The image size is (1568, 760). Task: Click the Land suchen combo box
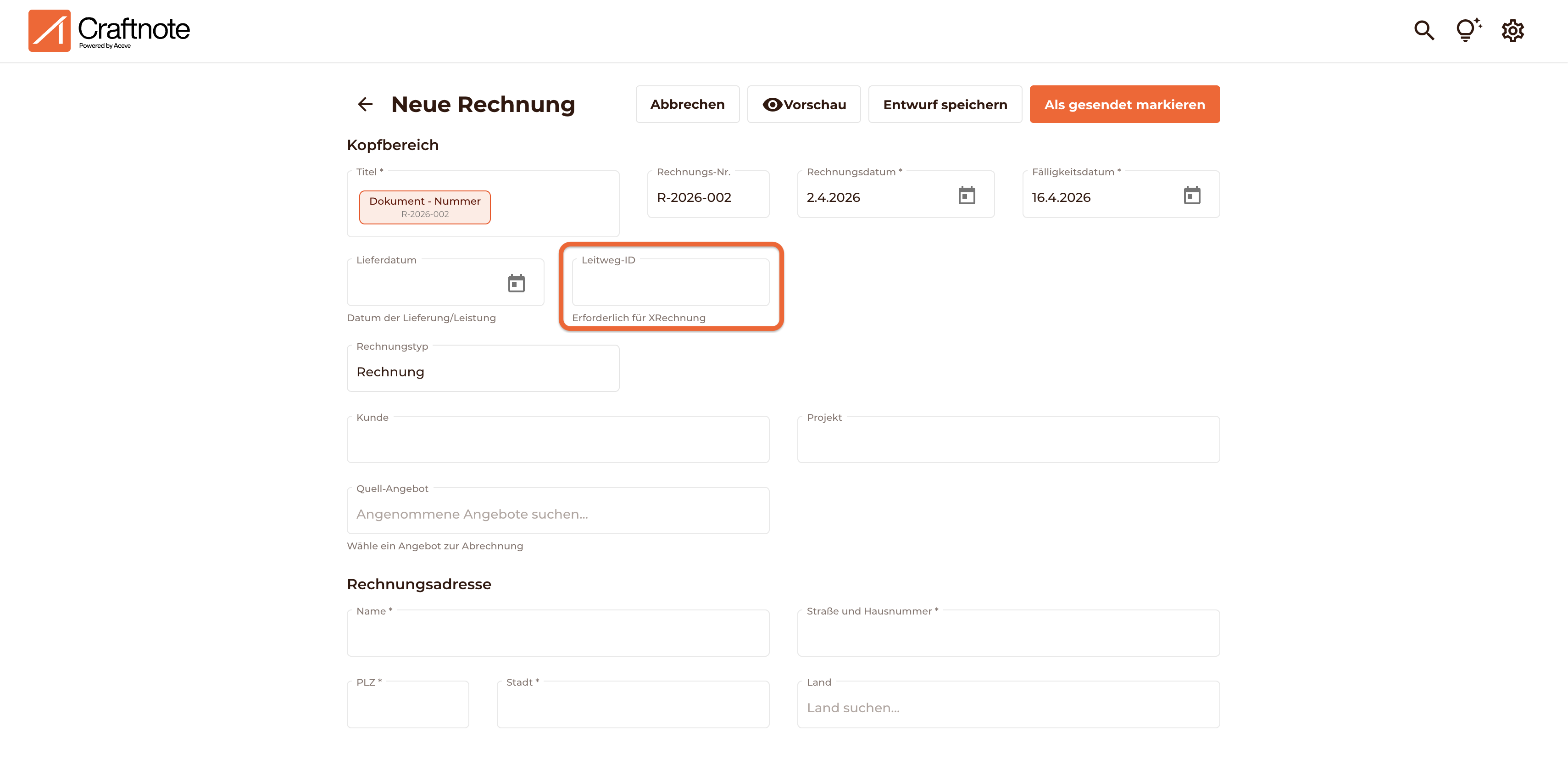click(1008, 707)
